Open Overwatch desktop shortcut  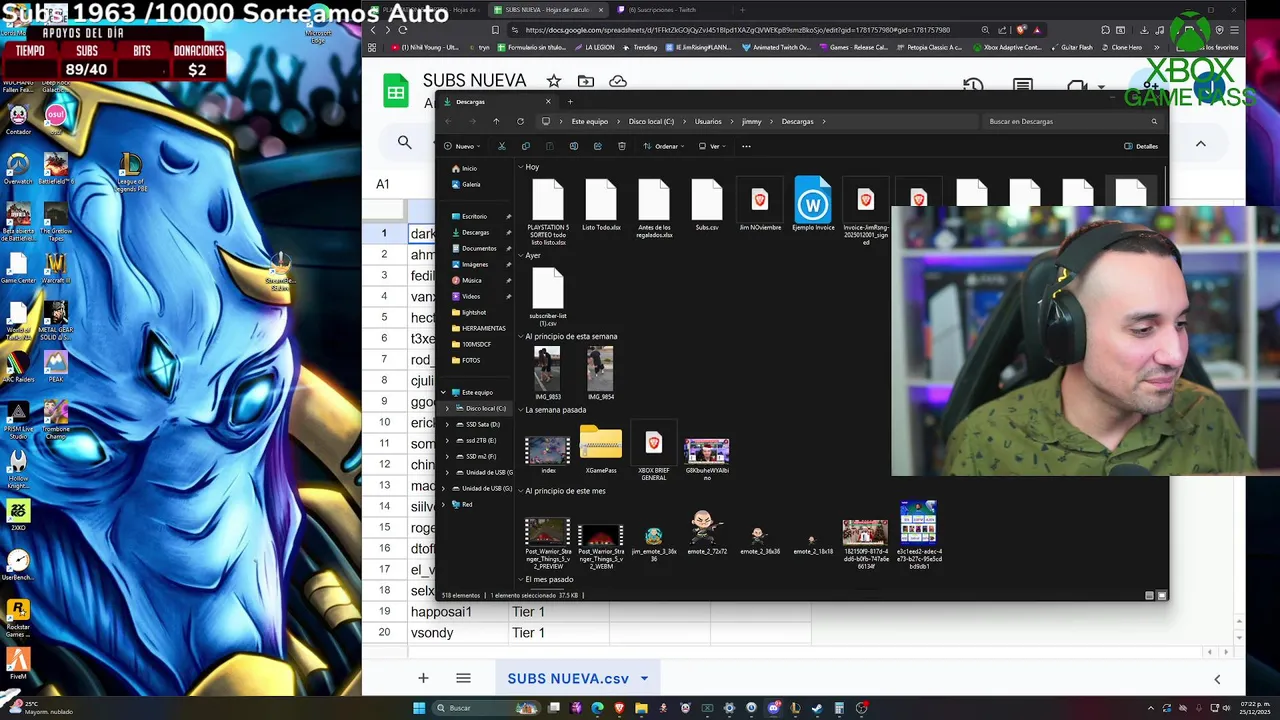18,168
